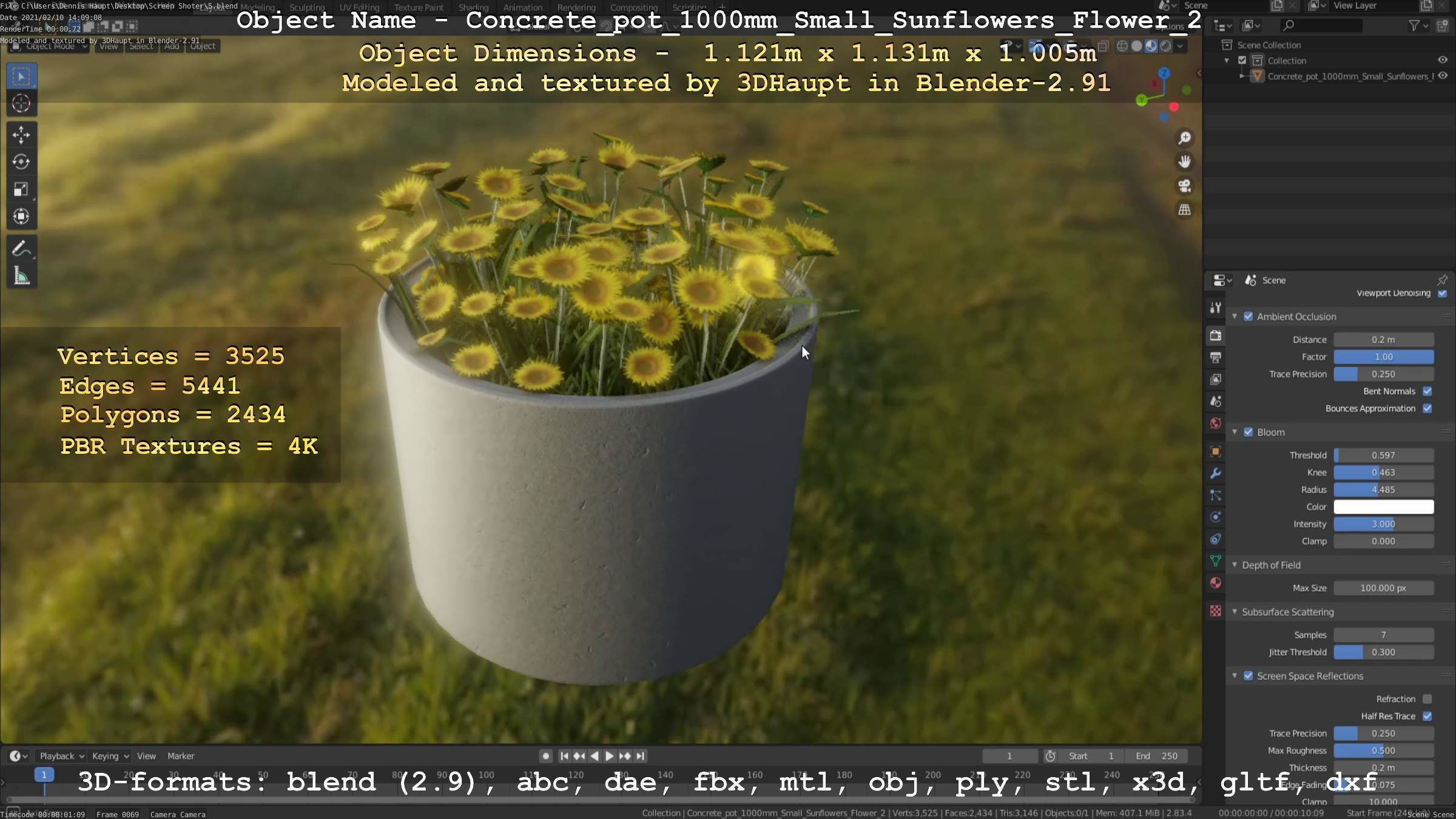Pin the properties editor with pin icon
1456x819 pixels.
coord(1442,280)
